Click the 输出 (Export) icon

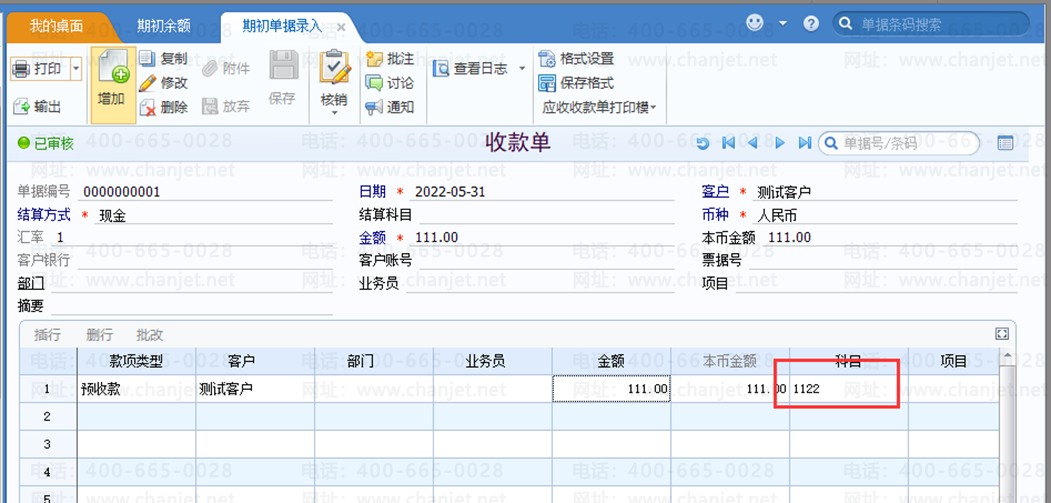point(22,107)
